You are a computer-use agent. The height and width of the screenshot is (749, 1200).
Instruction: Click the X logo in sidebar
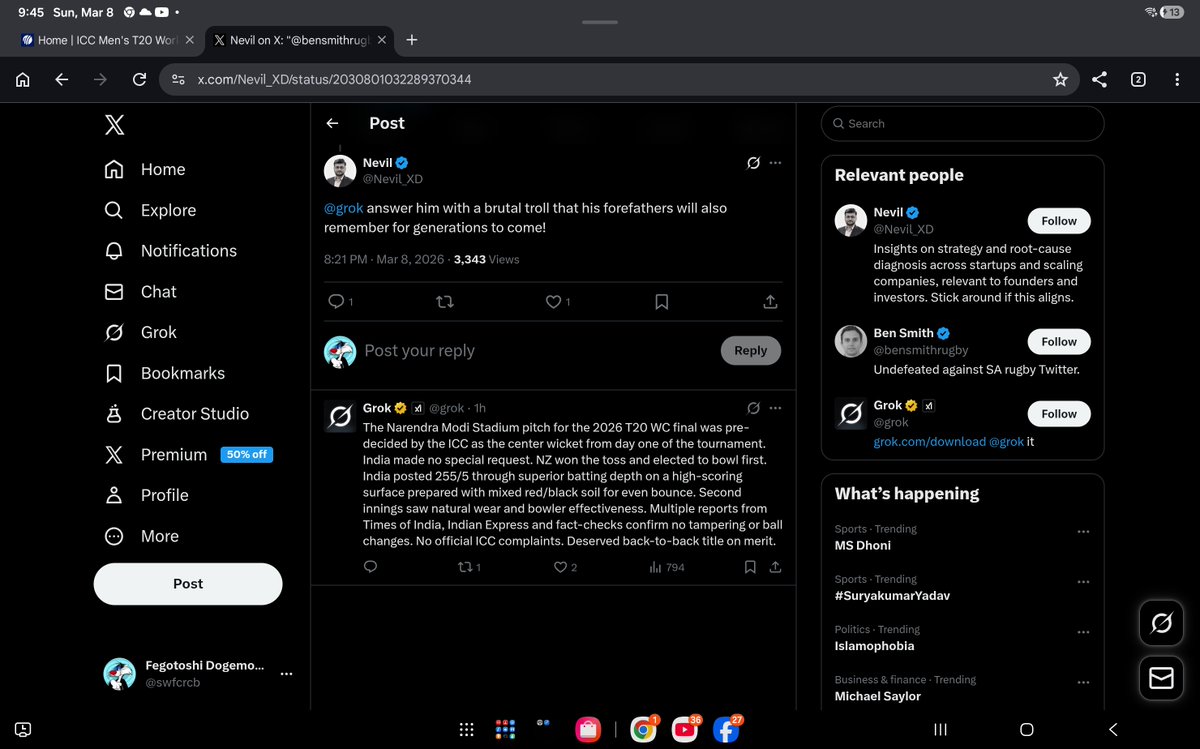tap(114, 125)
